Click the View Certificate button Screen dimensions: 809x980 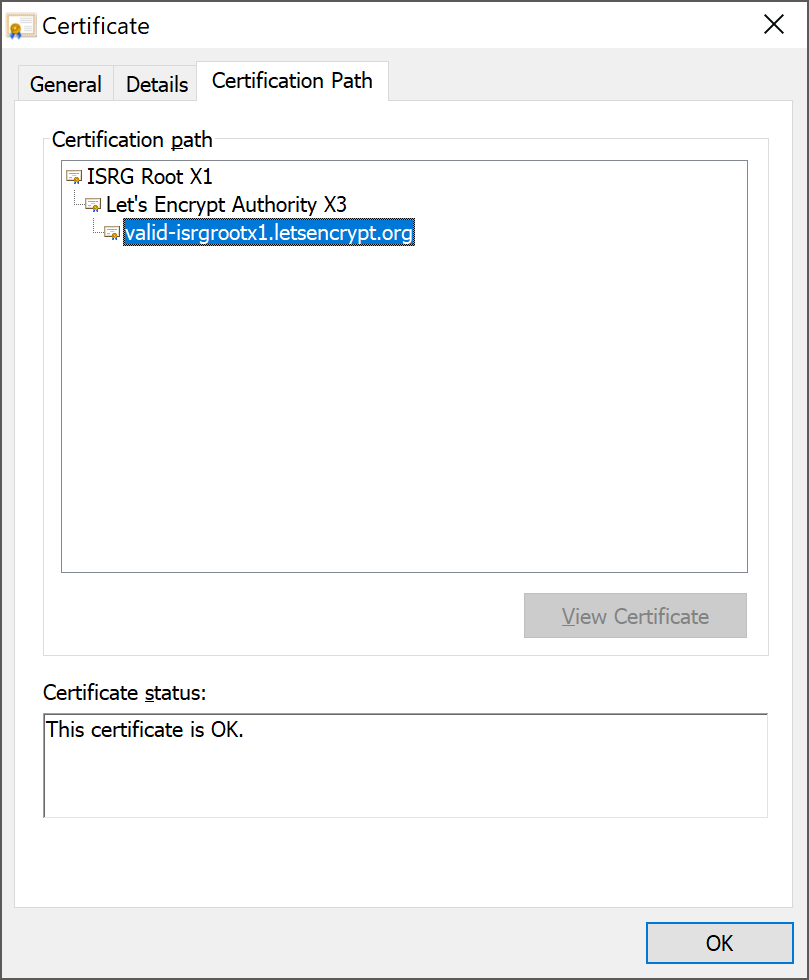pyautogui.click(x=635, y=616)
